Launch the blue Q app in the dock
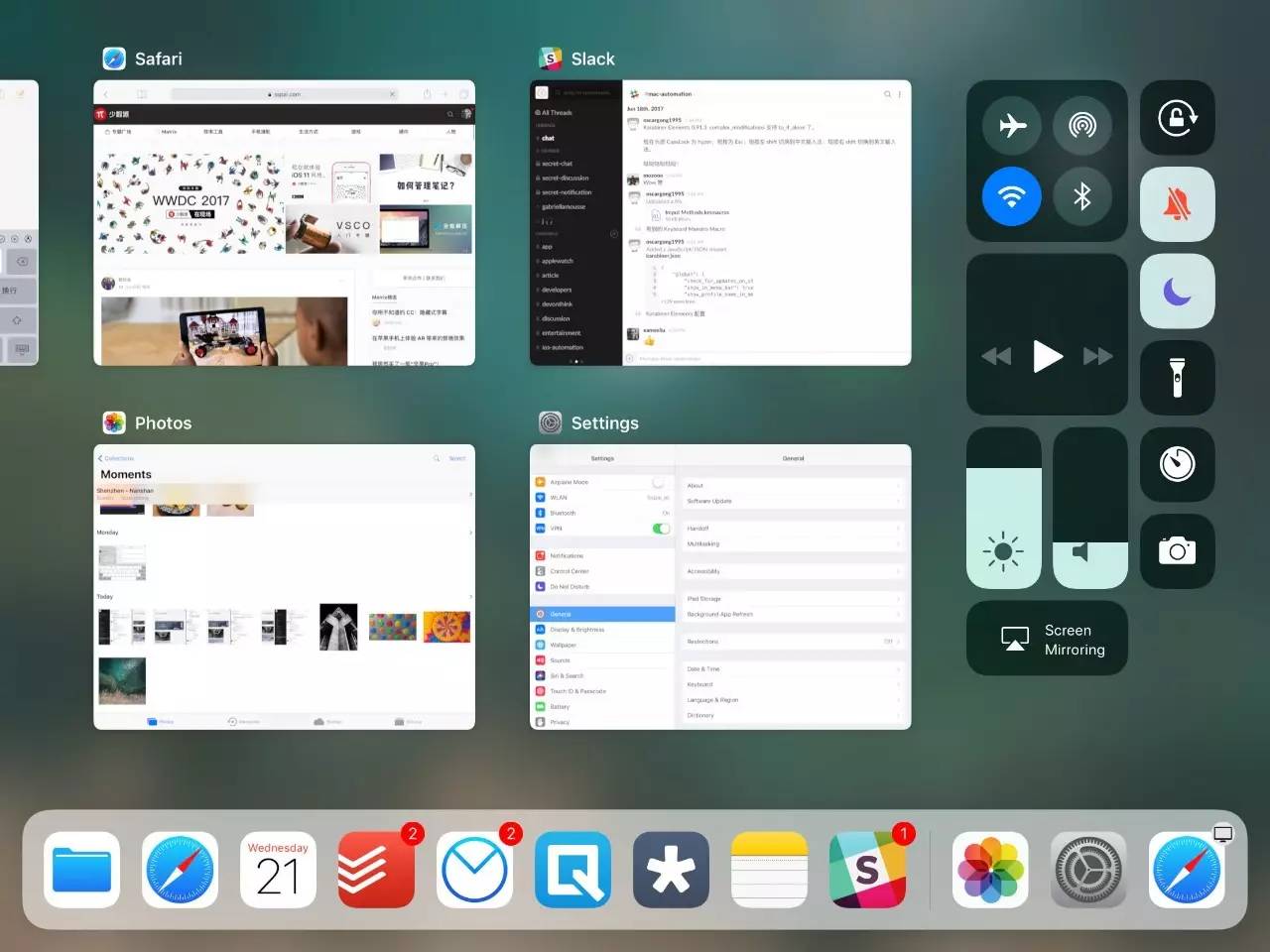1270x952 pixels. 572,870
